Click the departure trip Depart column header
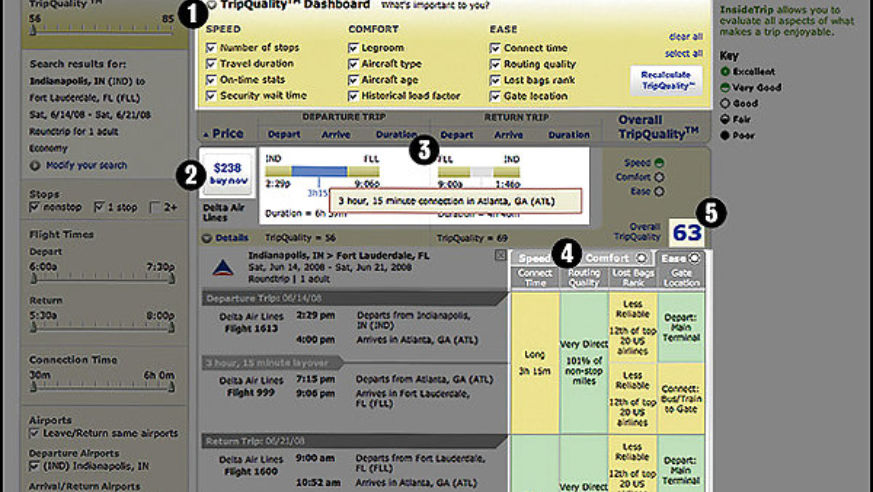Image resolution: width=873 pixels, height=492 pixels. click(284, 135)
